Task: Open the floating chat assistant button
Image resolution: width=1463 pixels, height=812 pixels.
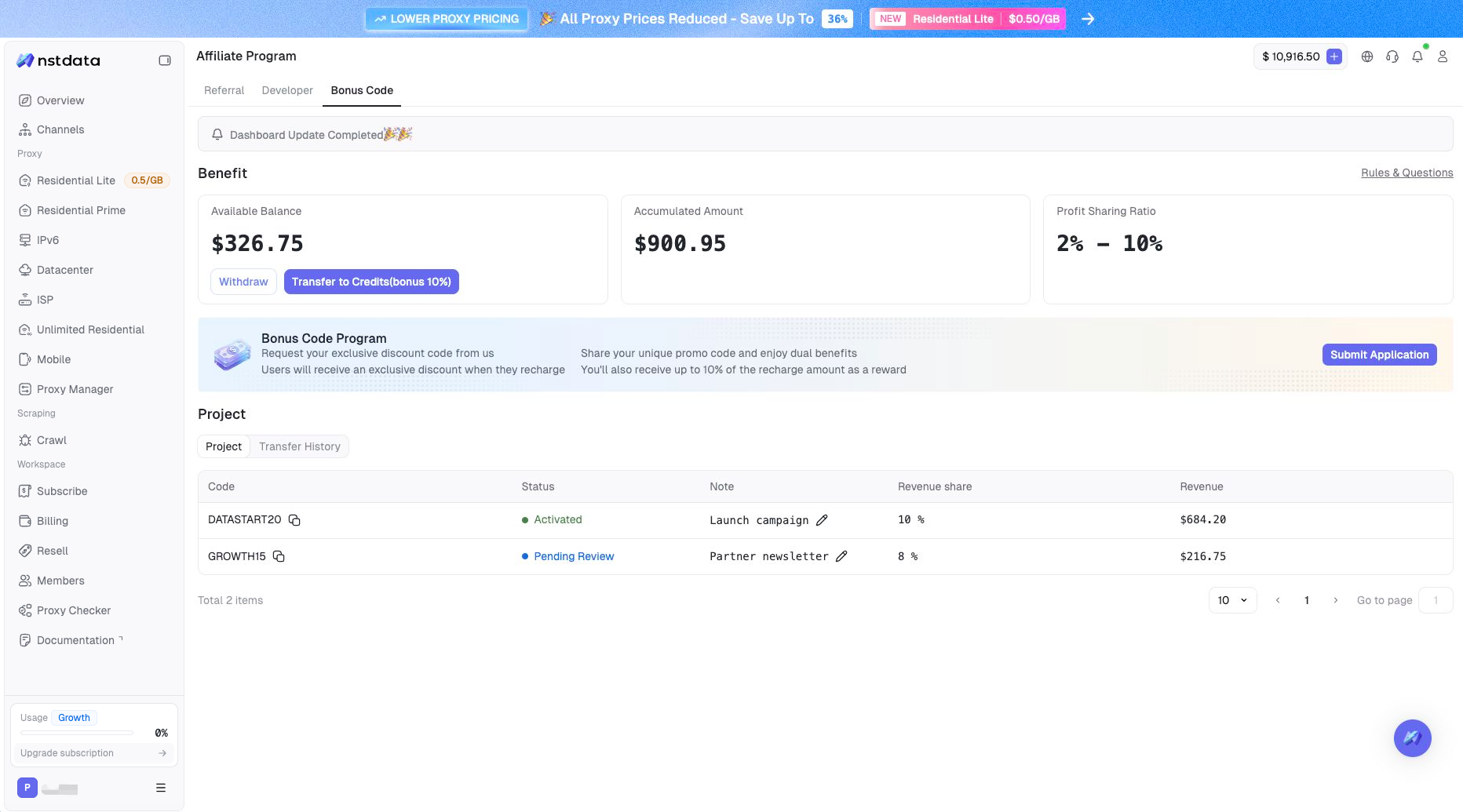Action: (x=1413, y=738)
